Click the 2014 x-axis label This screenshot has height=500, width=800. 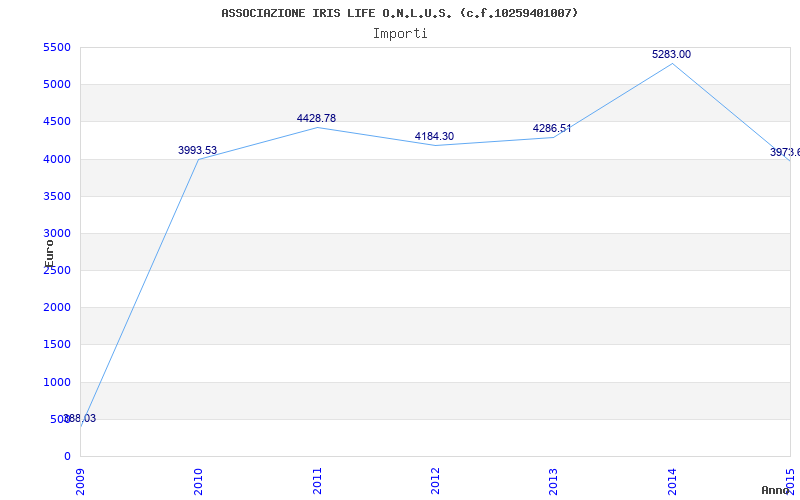(x=672, y=481)
